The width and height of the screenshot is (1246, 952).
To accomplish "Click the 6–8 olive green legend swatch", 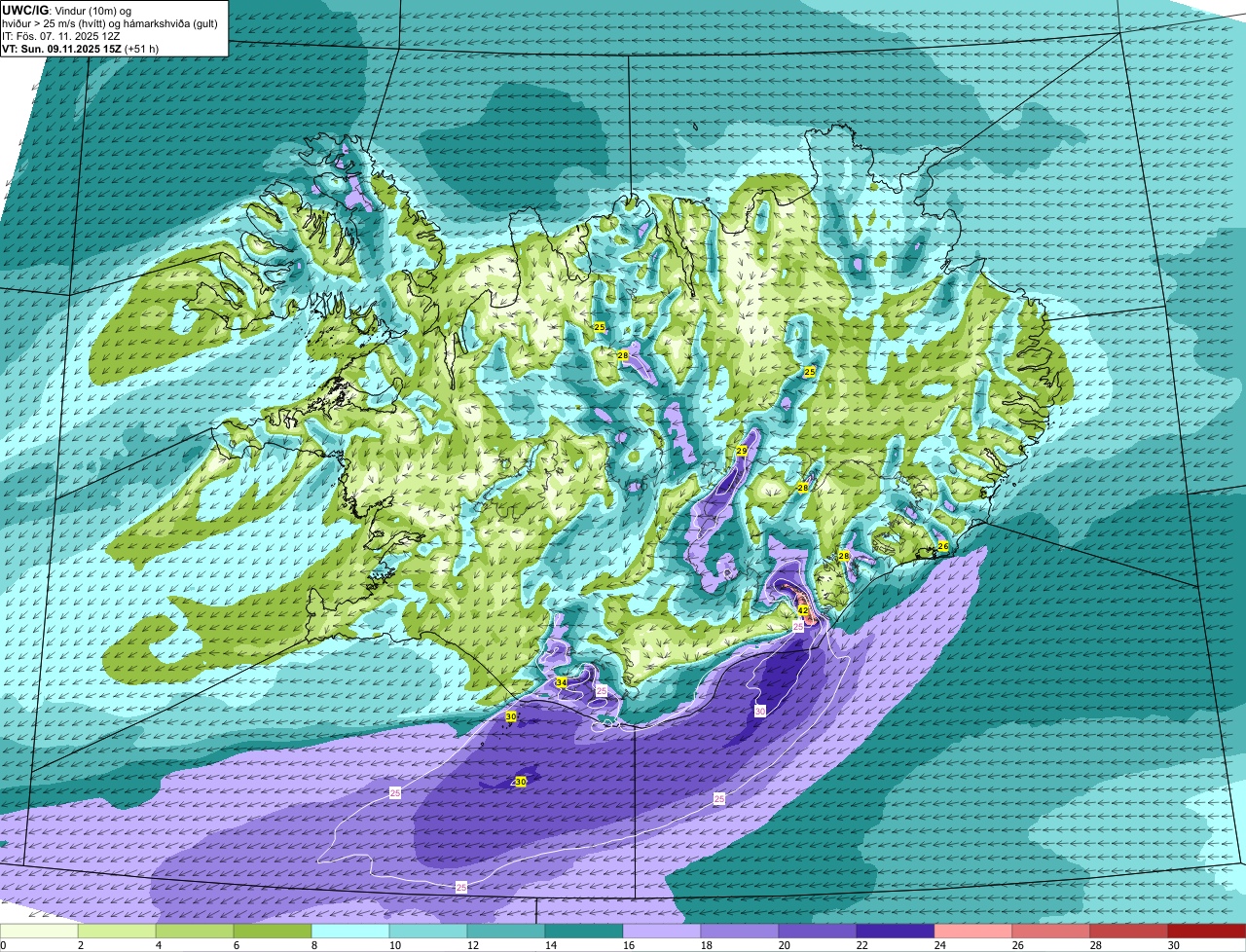I will click(x=273, y=931).
